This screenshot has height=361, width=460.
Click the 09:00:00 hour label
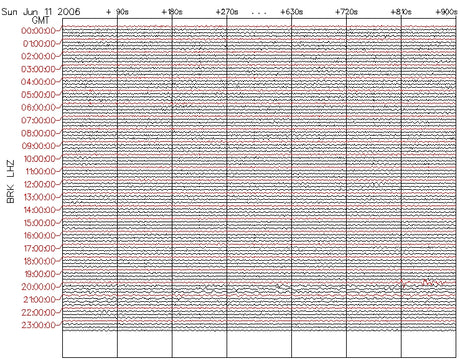[38, 146]
